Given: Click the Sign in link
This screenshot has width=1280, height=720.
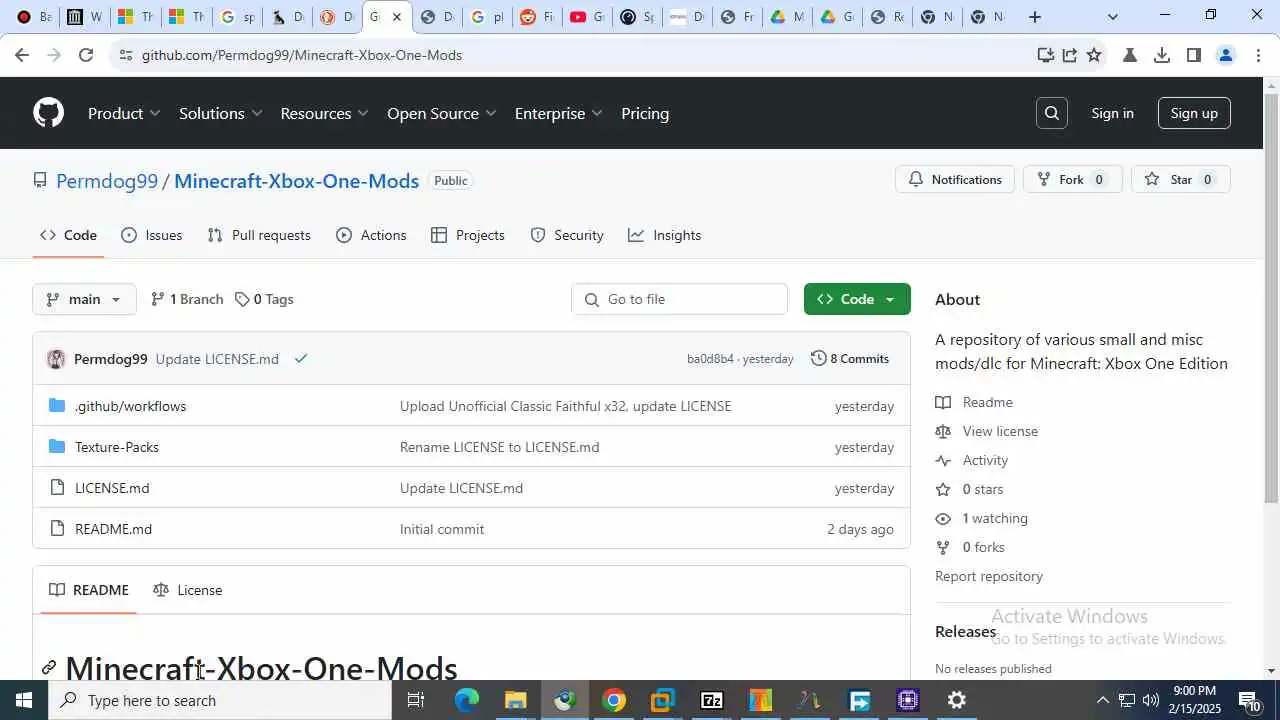Looking at the screenshot, I should [x=1112, y=113].
